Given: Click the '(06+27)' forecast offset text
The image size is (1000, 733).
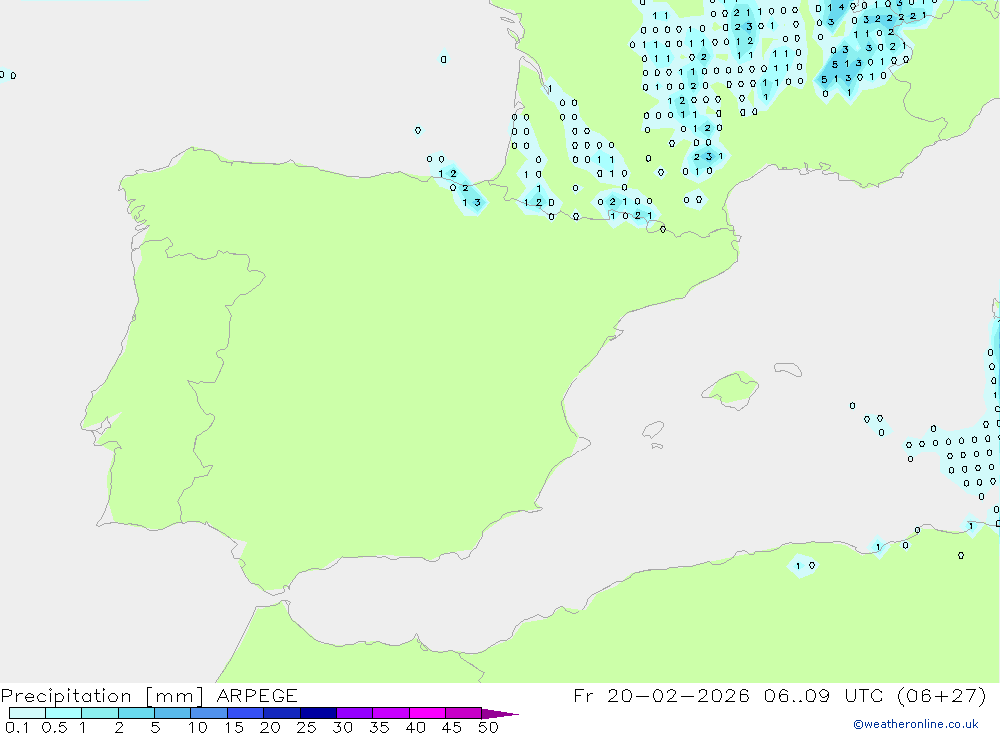Looking at the screenshot, I should tap(941, 695).
